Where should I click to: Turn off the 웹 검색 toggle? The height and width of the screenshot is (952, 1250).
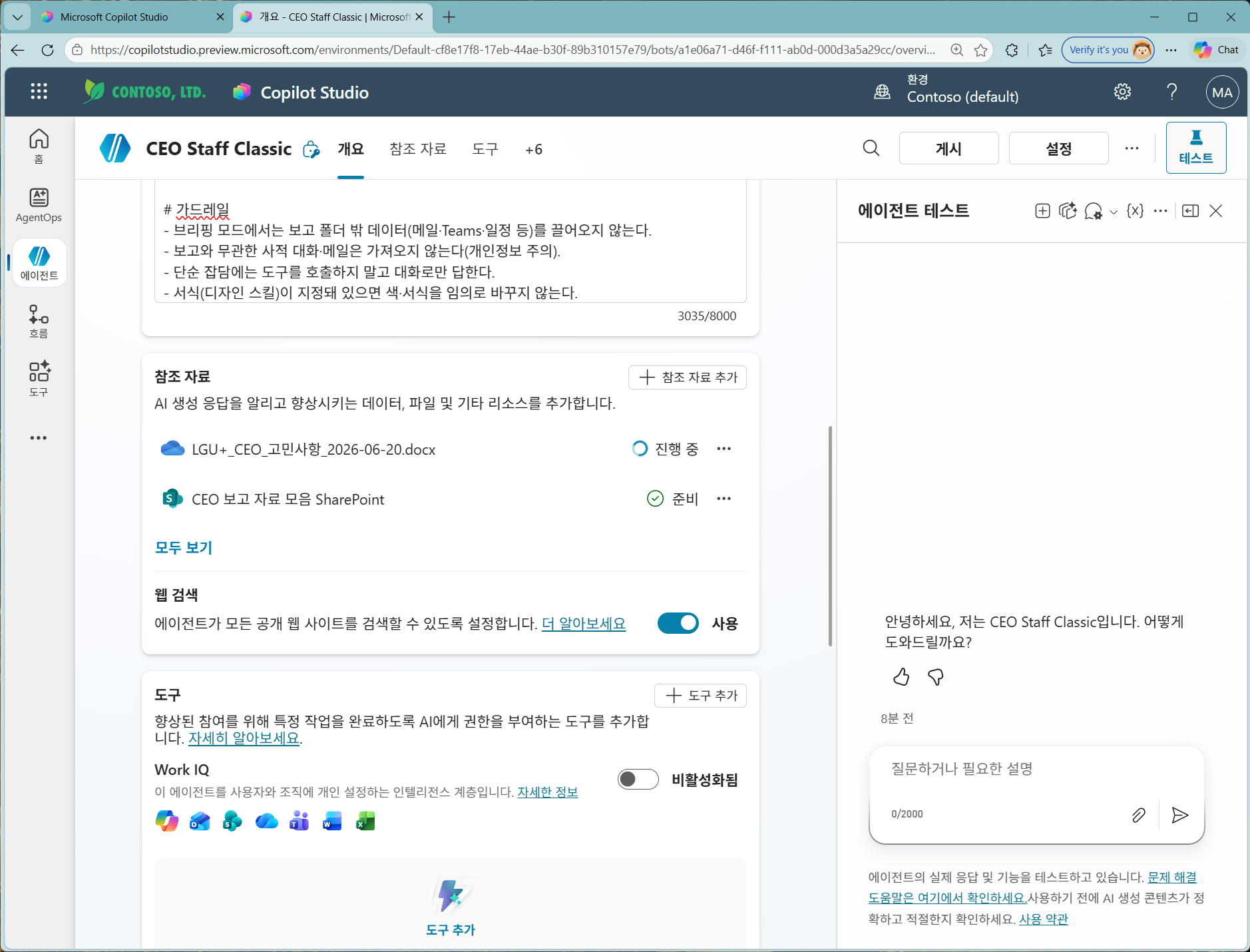[678, 623]
